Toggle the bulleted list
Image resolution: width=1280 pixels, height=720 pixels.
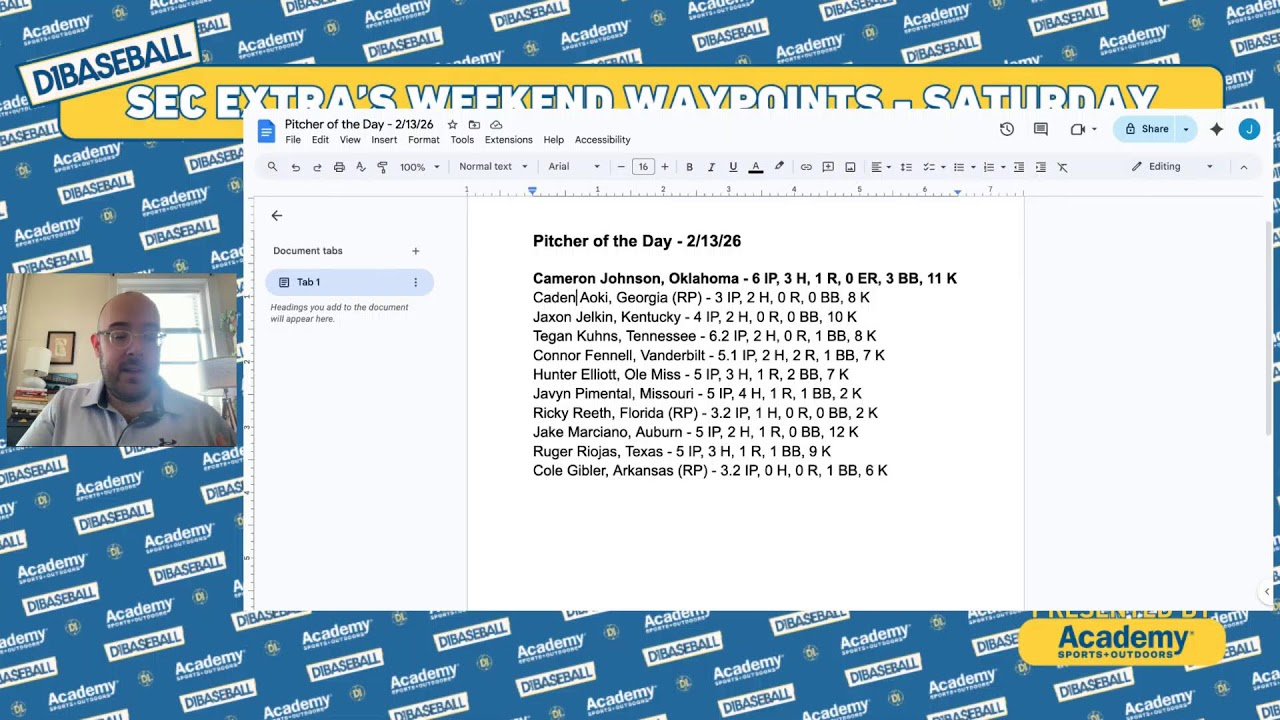pyautogui.click(x=958, y=167)
